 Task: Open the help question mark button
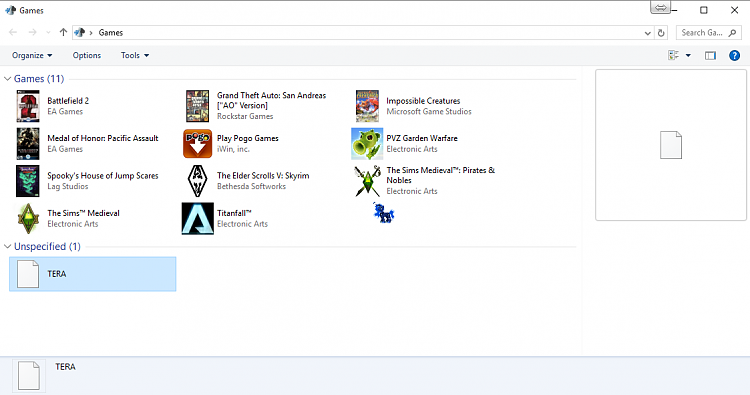(x=734, y=55)
